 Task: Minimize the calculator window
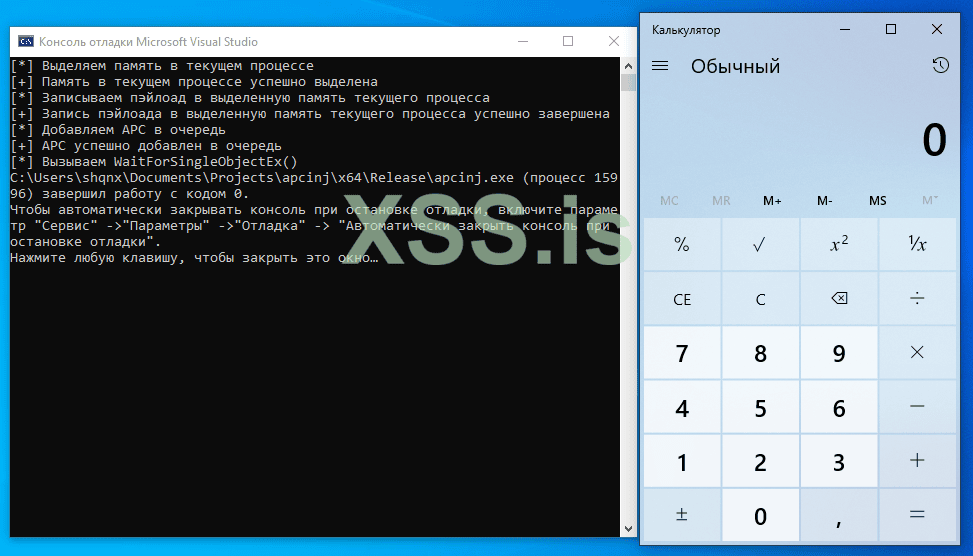click(x=845, y=29)
